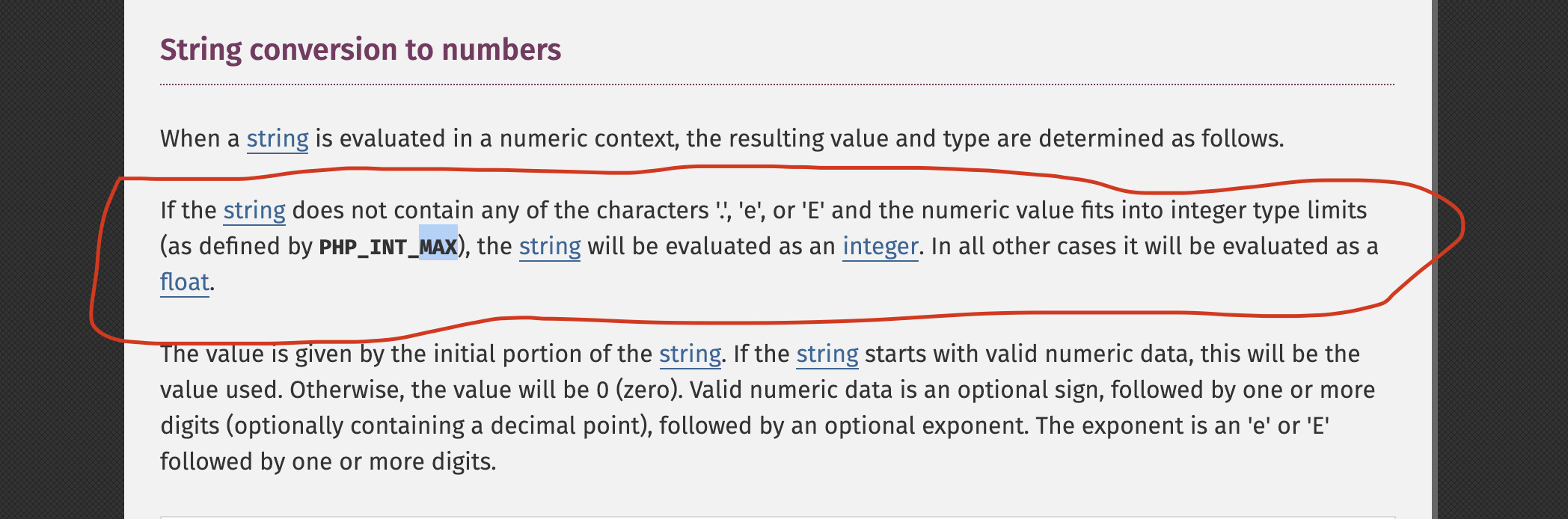Click 'string' link before 'does not contain'
This screenshot has width=1568, height=519.
click(254, 211)
